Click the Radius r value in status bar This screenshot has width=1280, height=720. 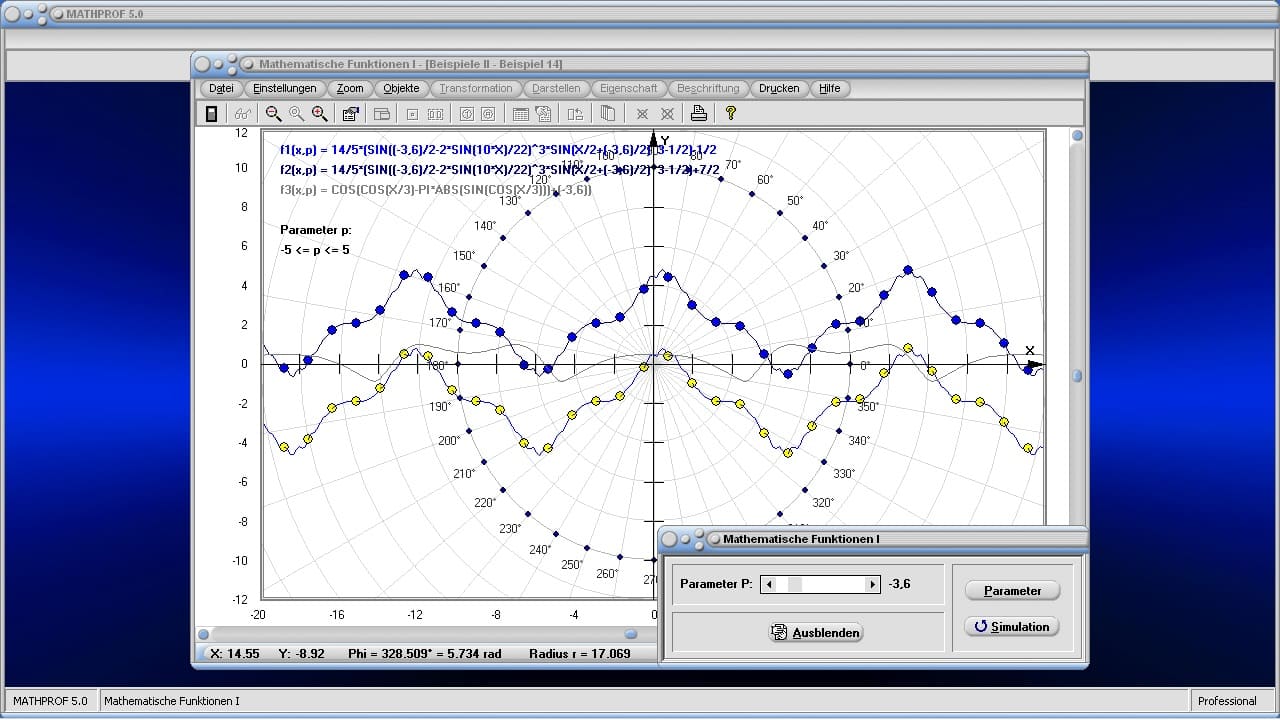tap(580, 654)
